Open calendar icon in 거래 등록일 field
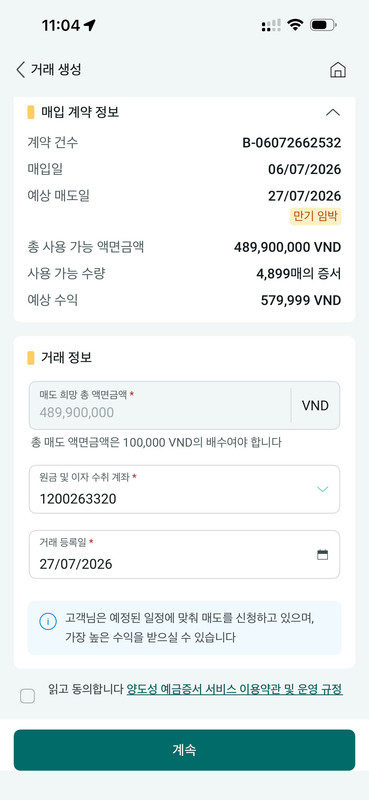 [x=323, y=555]
